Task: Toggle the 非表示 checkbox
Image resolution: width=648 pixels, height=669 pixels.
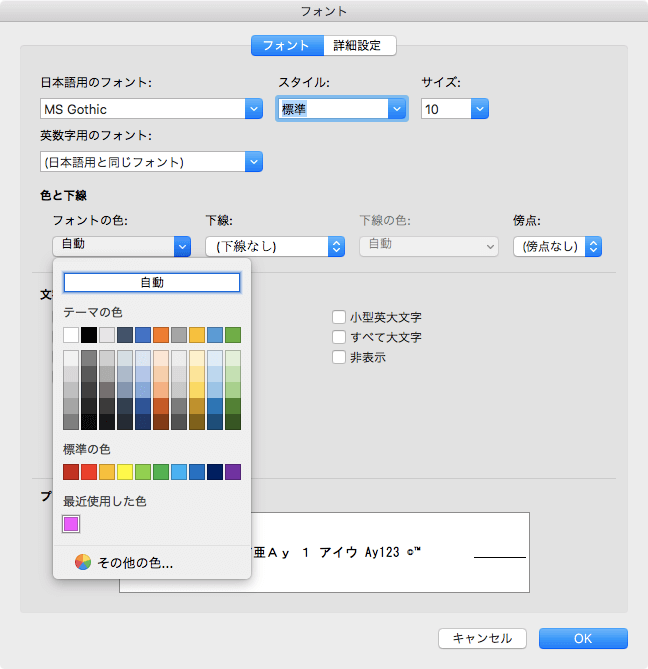Action: [339, 357]
